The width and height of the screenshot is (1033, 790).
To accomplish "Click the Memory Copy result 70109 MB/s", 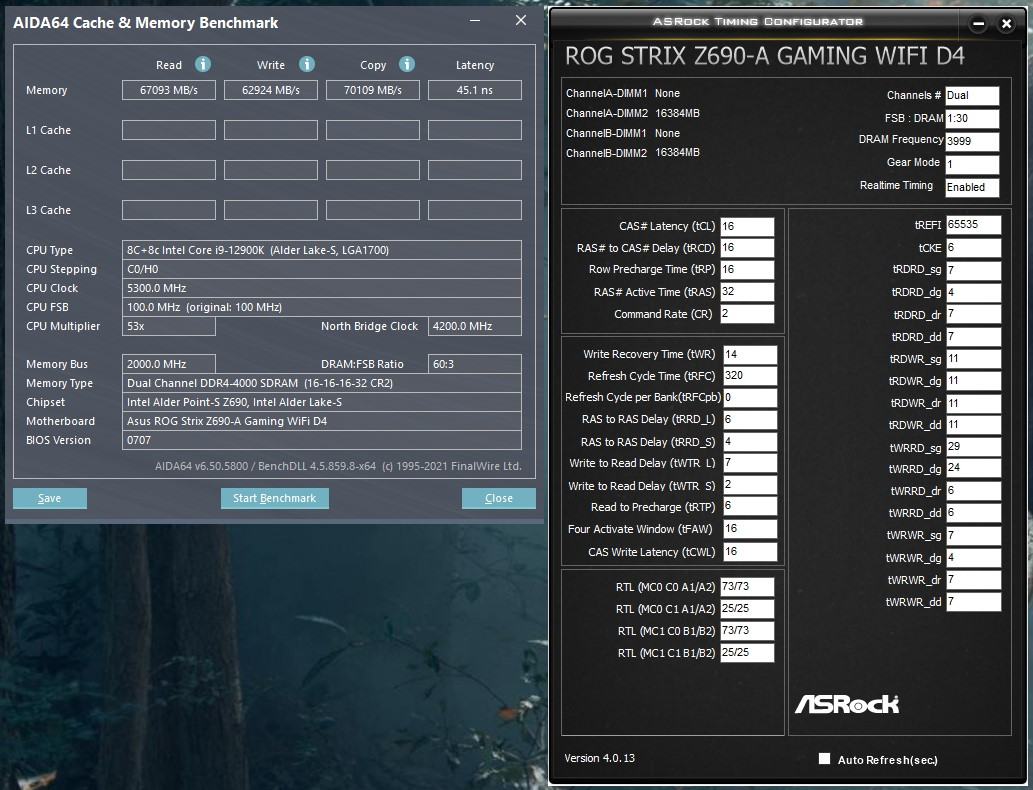I will tap(373, 90).
